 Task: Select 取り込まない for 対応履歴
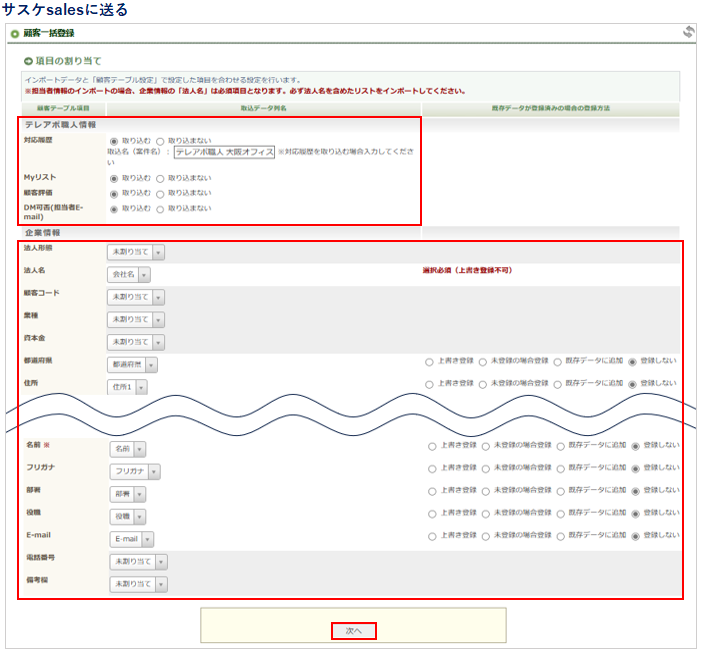pyautogui.click(x=160, y=141)
